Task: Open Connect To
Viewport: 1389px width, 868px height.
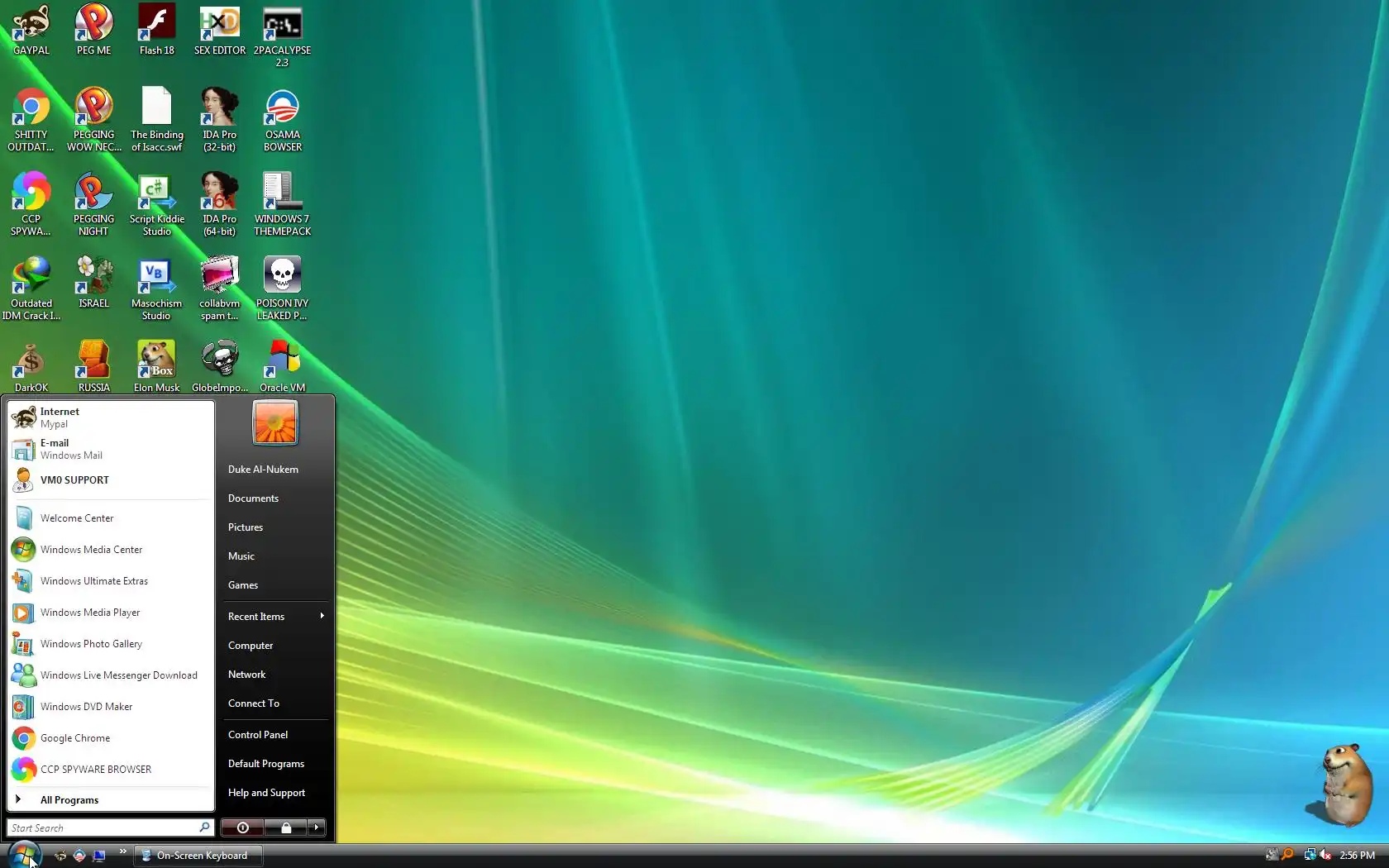Action: [x=276, y=703]
